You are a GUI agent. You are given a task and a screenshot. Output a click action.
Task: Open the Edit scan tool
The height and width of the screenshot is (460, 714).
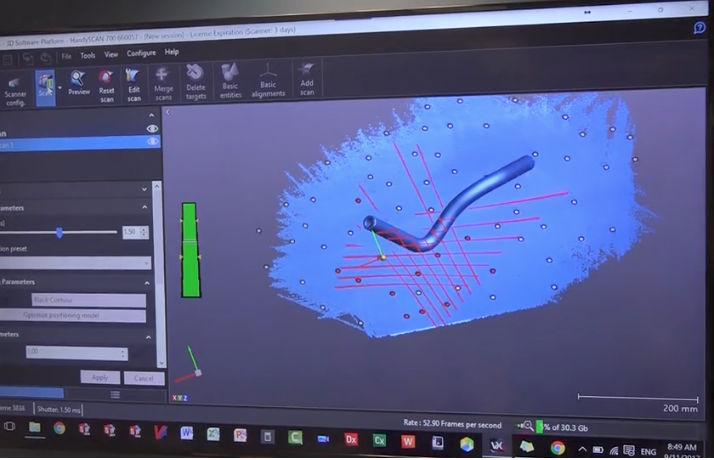coord(133,85)
